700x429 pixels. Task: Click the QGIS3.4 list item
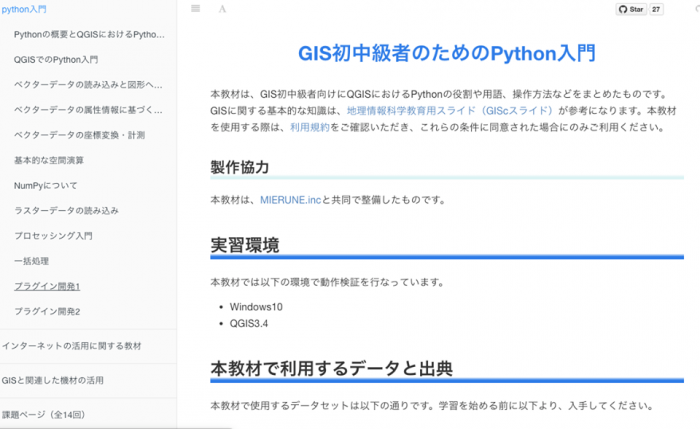coord(249,324)
